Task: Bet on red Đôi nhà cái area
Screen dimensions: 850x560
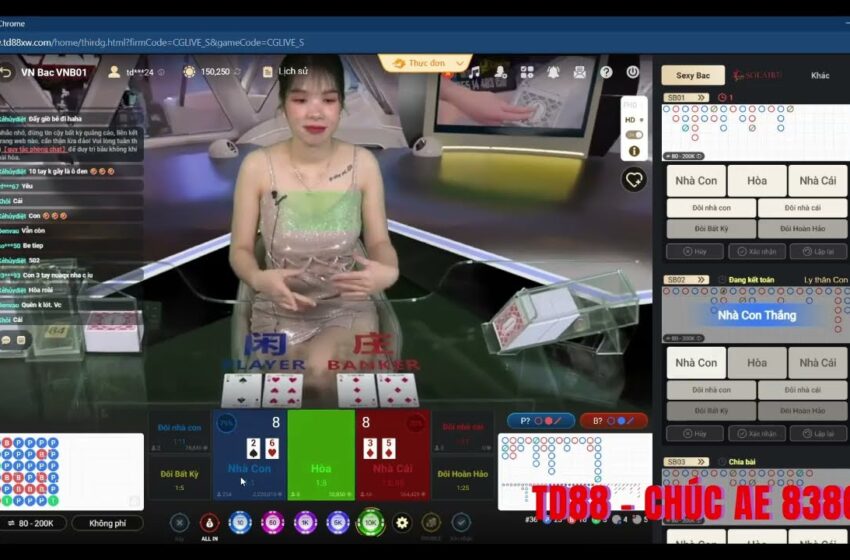Action: (462, 432)
